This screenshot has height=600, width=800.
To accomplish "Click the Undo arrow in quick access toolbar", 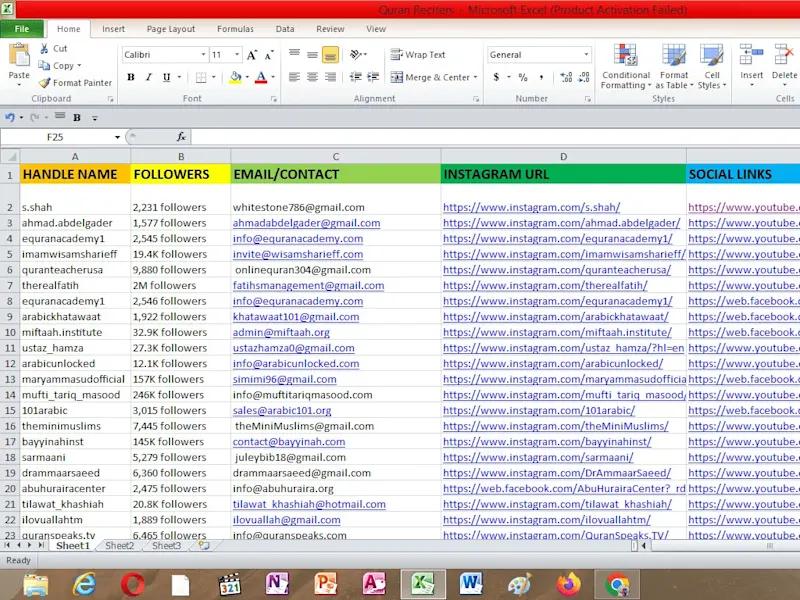I will [x=10, y=118].
